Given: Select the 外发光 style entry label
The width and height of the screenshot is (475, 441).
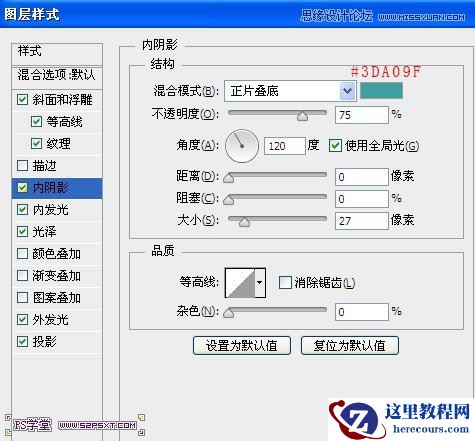Looking at the screenshot, I should [x=50, y=320].
